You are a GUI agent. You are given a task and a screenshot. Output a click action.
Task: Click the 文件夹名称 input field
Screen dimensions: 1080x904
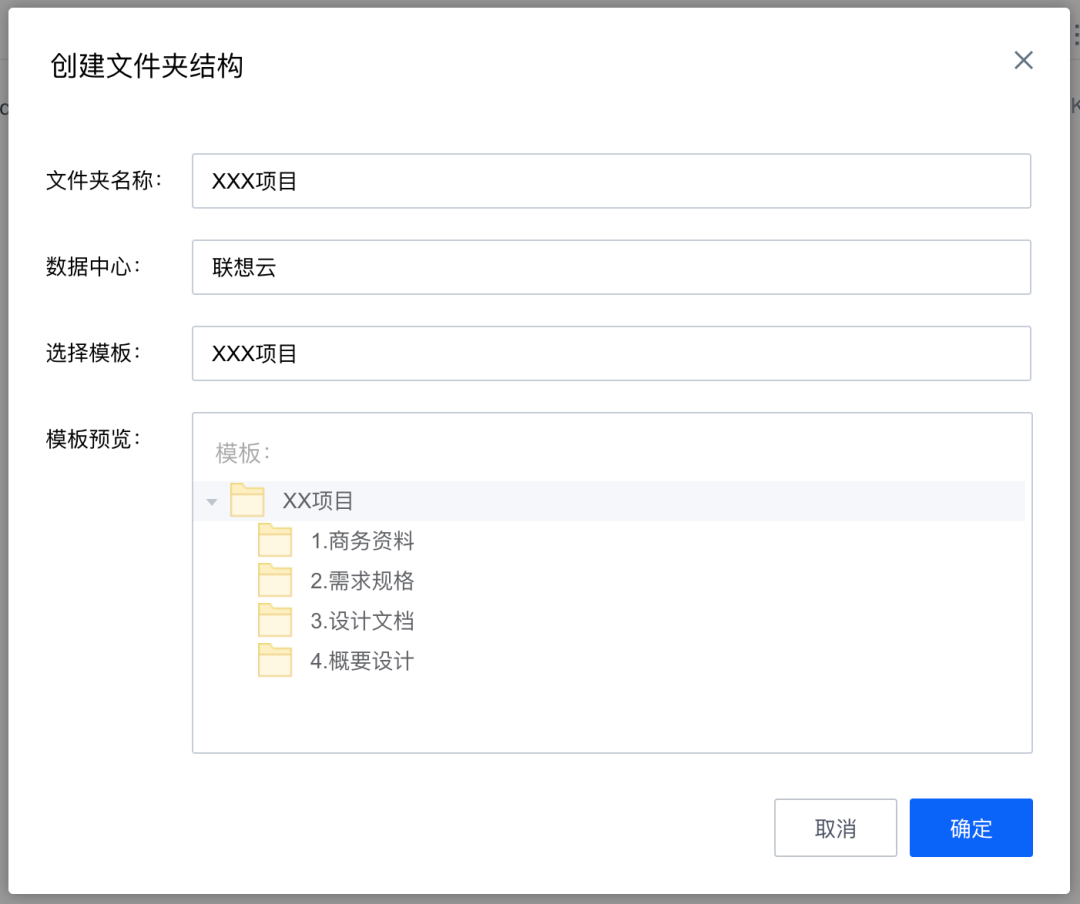click(611, 181)
